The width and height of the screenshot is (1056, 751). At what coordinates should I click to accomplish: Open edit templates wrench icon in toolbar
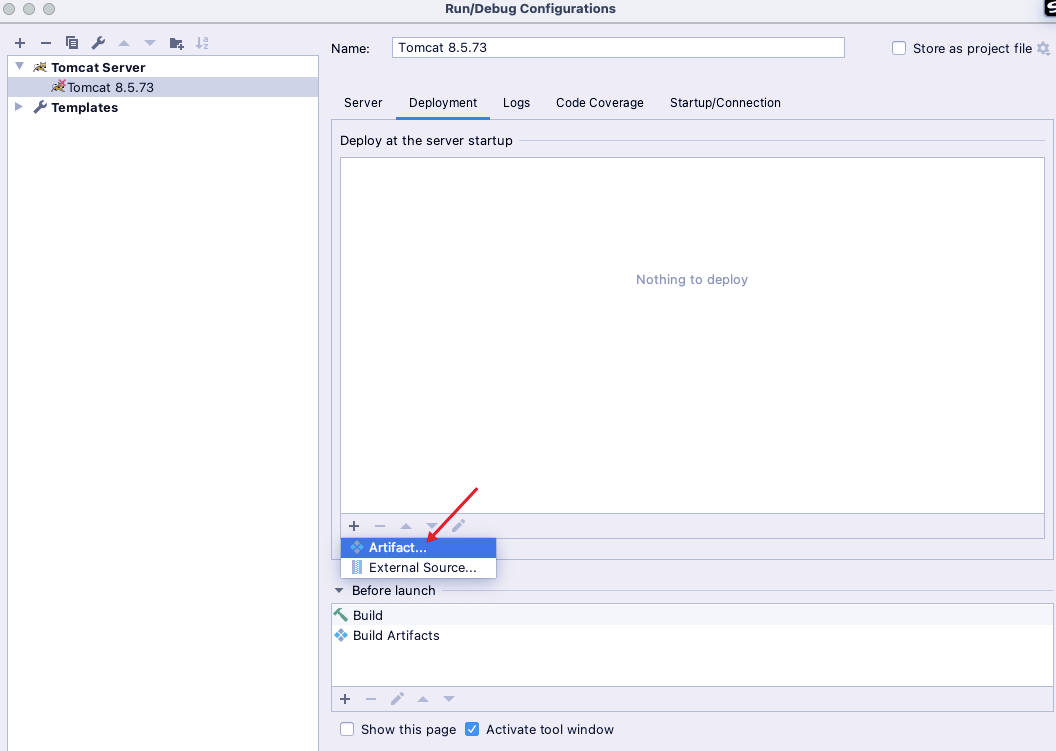coord(98,43)
